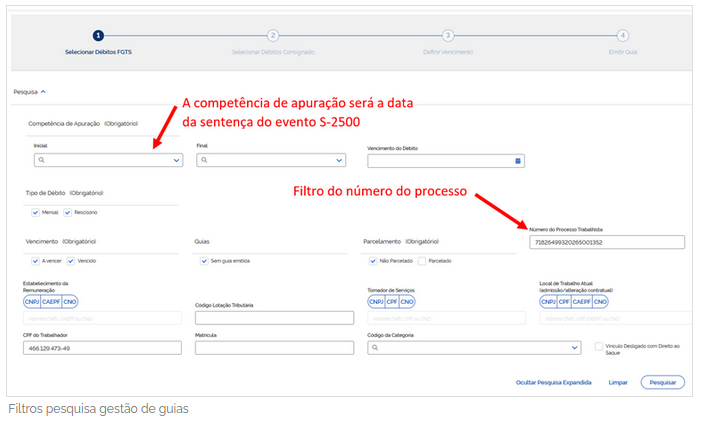Uncheck the Mensal debit type checkbox
713x425 pixels.
pyautogui.click(x=37, y=212)
